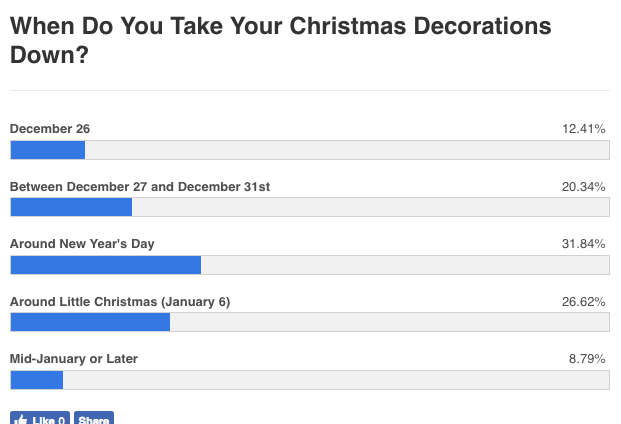Viewport: 621px width, 424px height.
Task: Click blue fill of Little Christmas bar
Action: tap(90, 322)
